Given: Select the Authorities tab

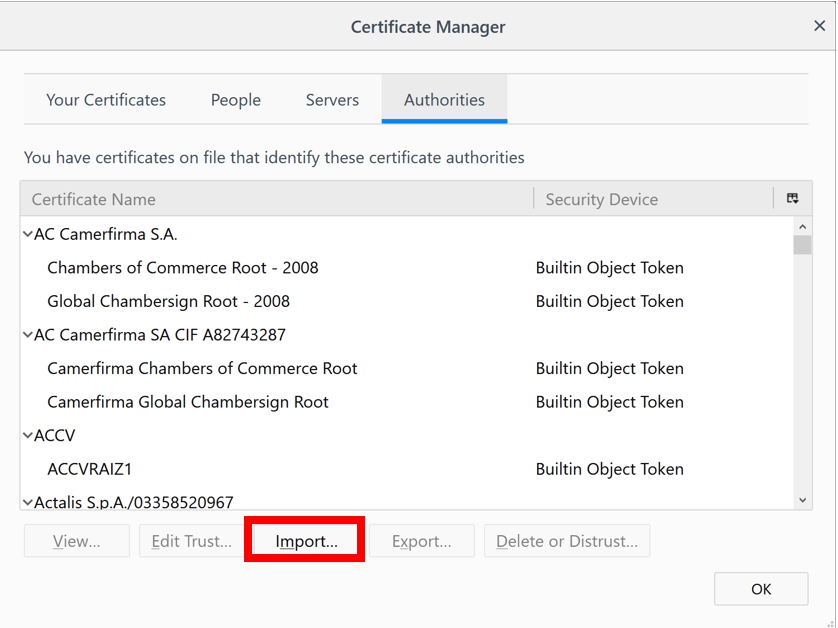Looking at the screenshot, I should point(444,100).
